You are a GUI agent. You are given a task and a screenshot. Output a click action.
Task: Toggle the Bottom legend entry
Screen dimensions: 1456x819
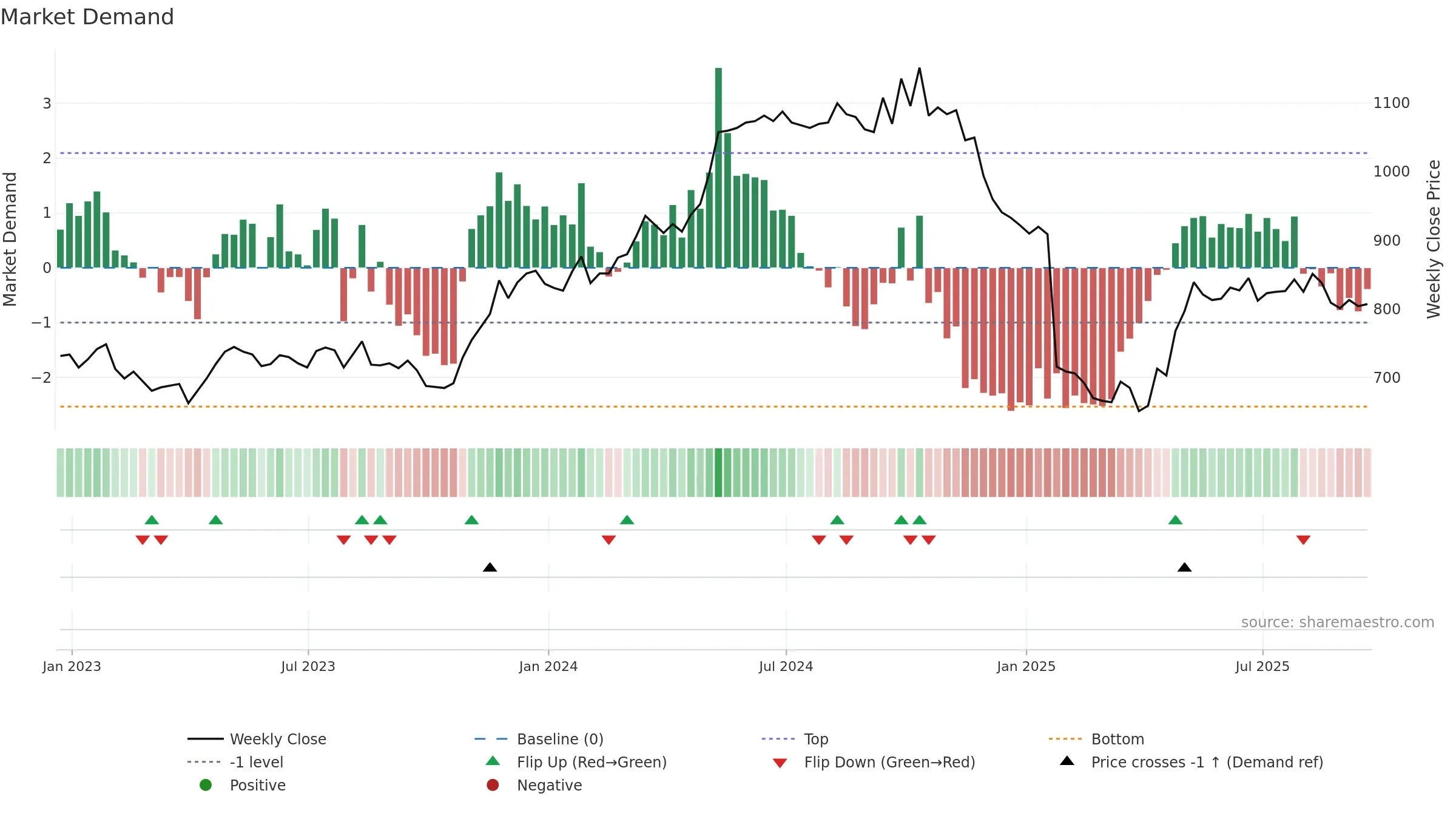(1096, 739)
